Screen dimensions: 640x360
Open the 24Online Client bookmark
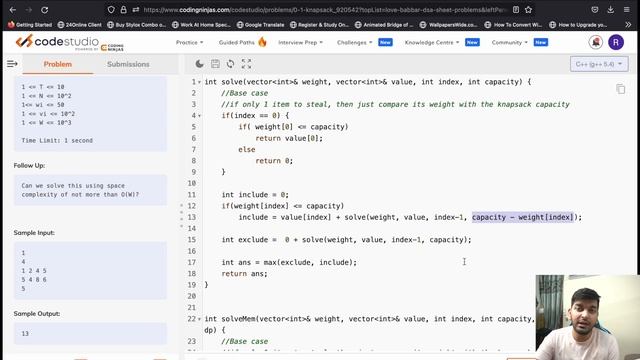[x=80, y=25]
